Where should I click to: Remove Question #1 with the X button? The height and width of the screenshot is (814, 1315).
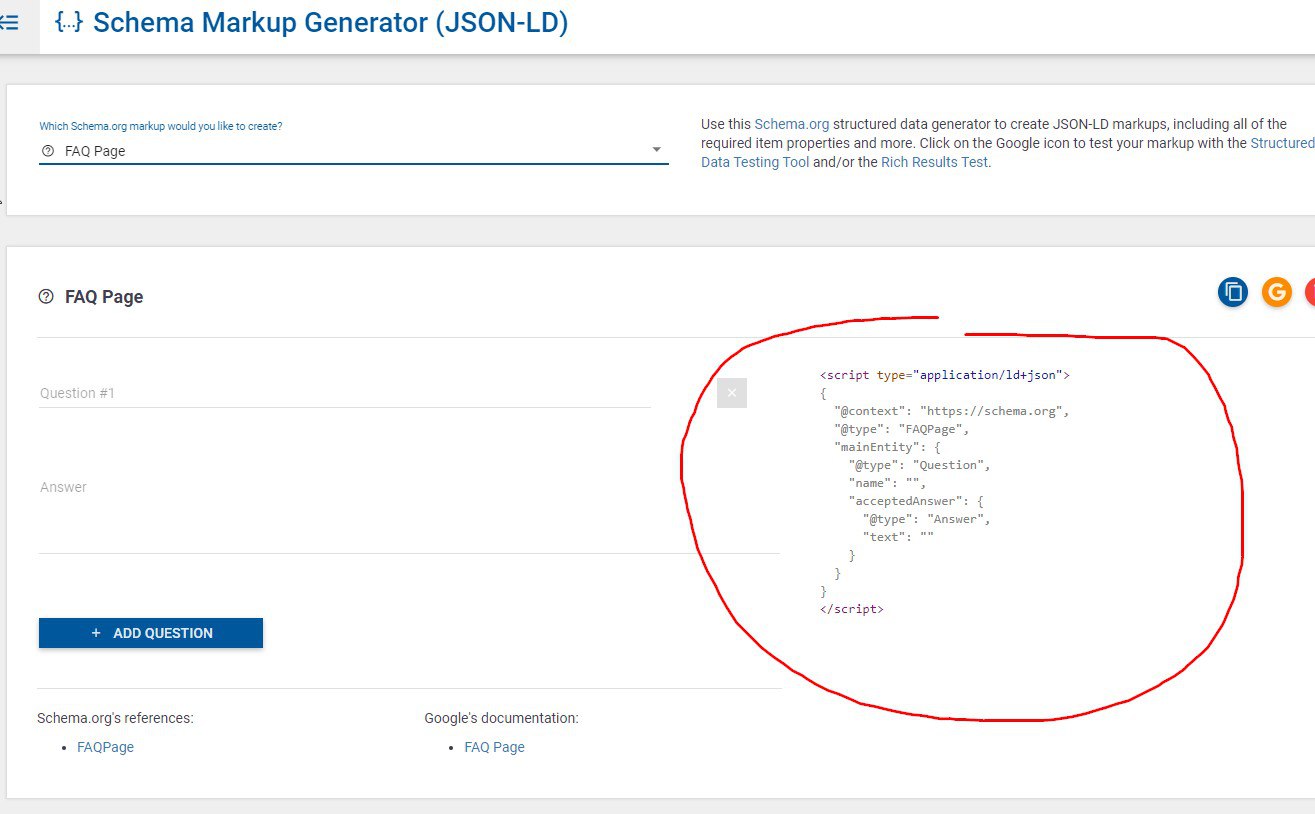(x=732, y=393)
